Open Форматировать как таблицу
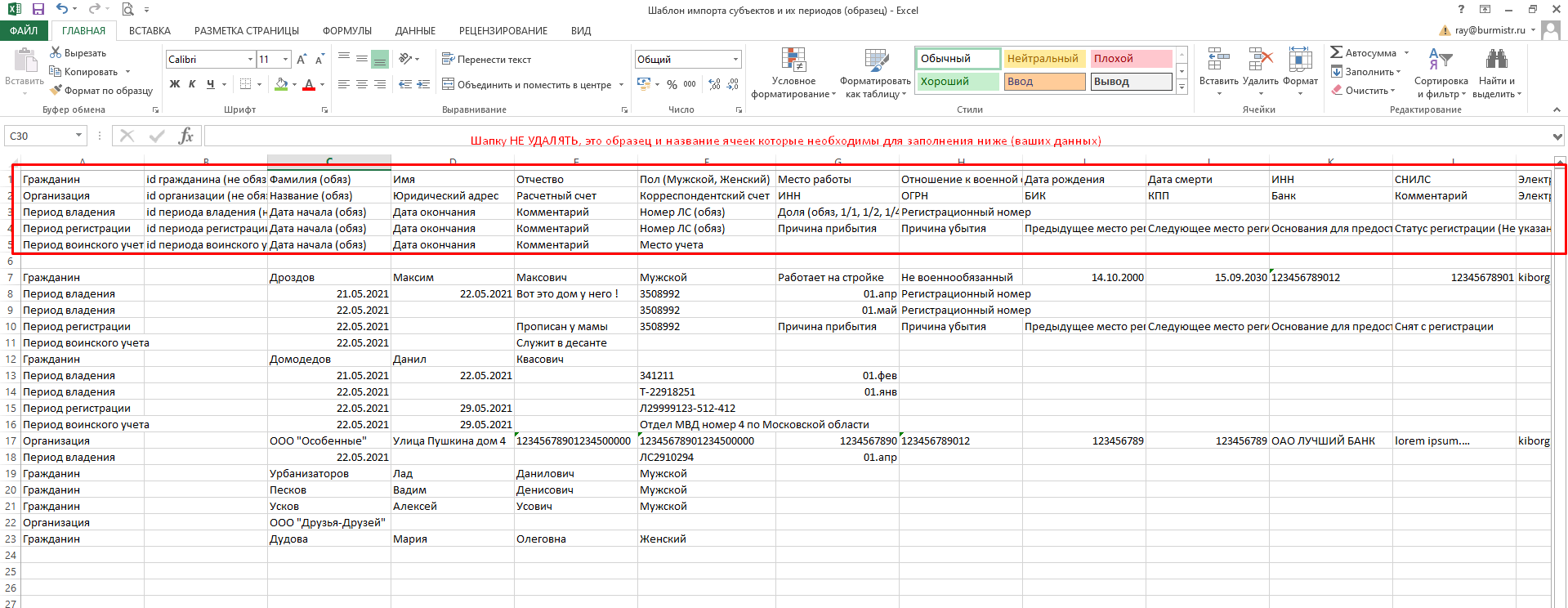This screenshot has width=1568, height=608. (x=875, y=73)
